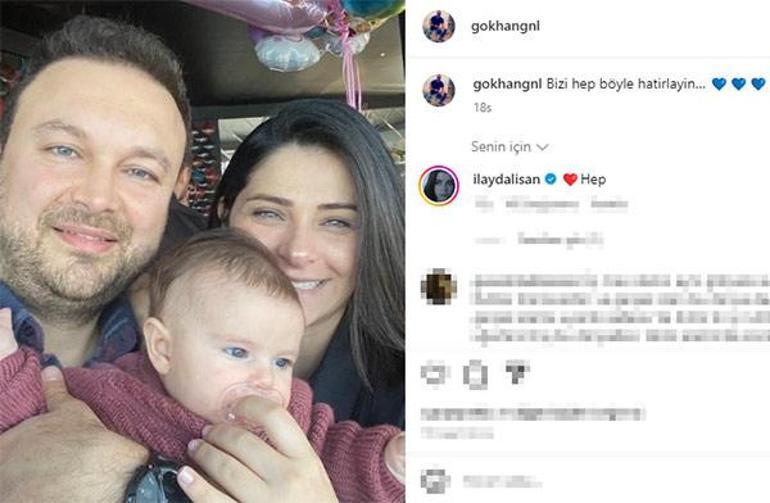The height and width of the screenshot is (503, 770).
Task: Click the blurred likes count text line
Action: point(533,414)
